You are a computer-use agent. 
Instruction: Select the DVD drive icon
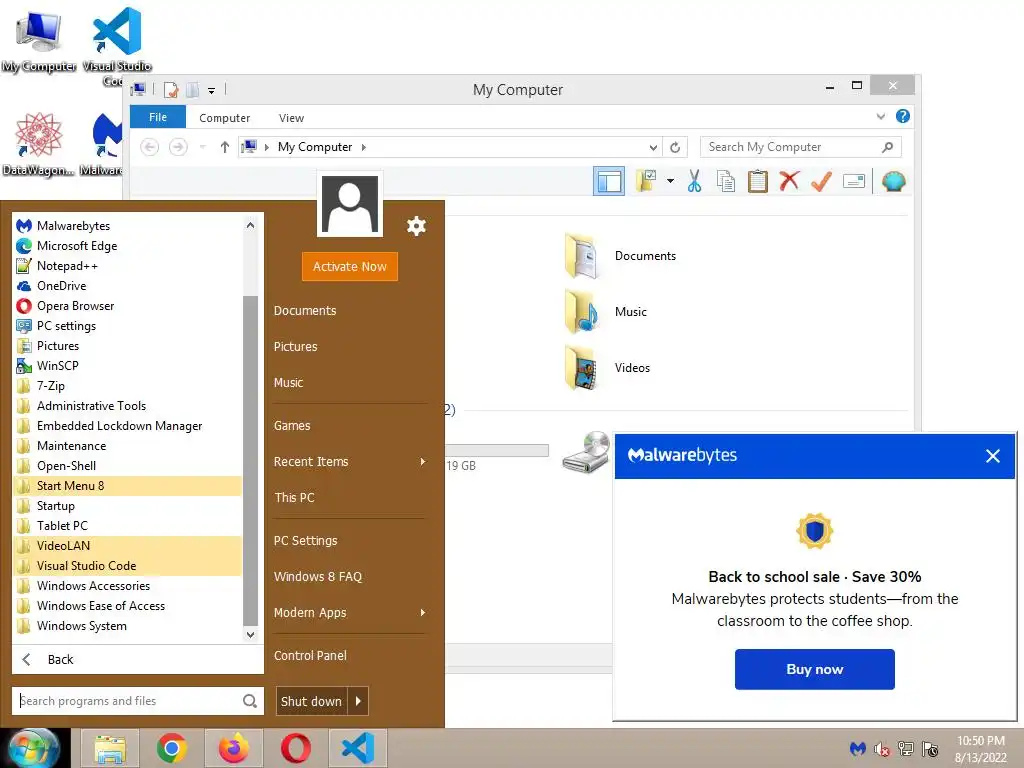pos(586,452)
